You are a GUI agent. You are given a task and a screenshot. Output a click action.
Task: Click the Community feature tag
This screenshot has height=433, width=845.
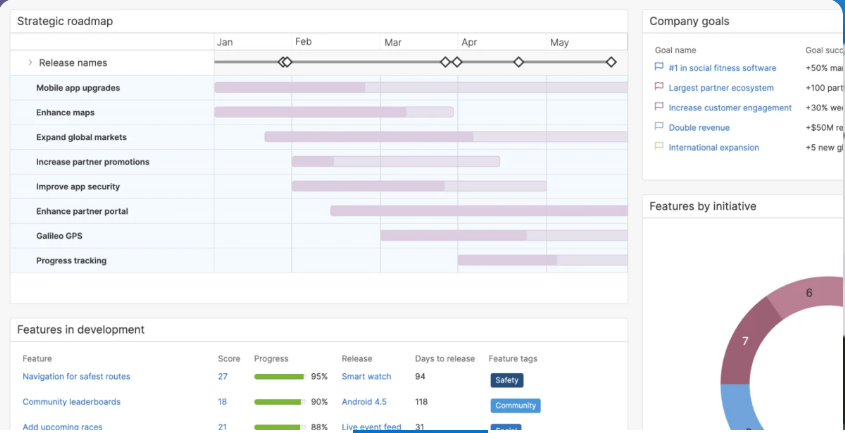coord(515,405)
